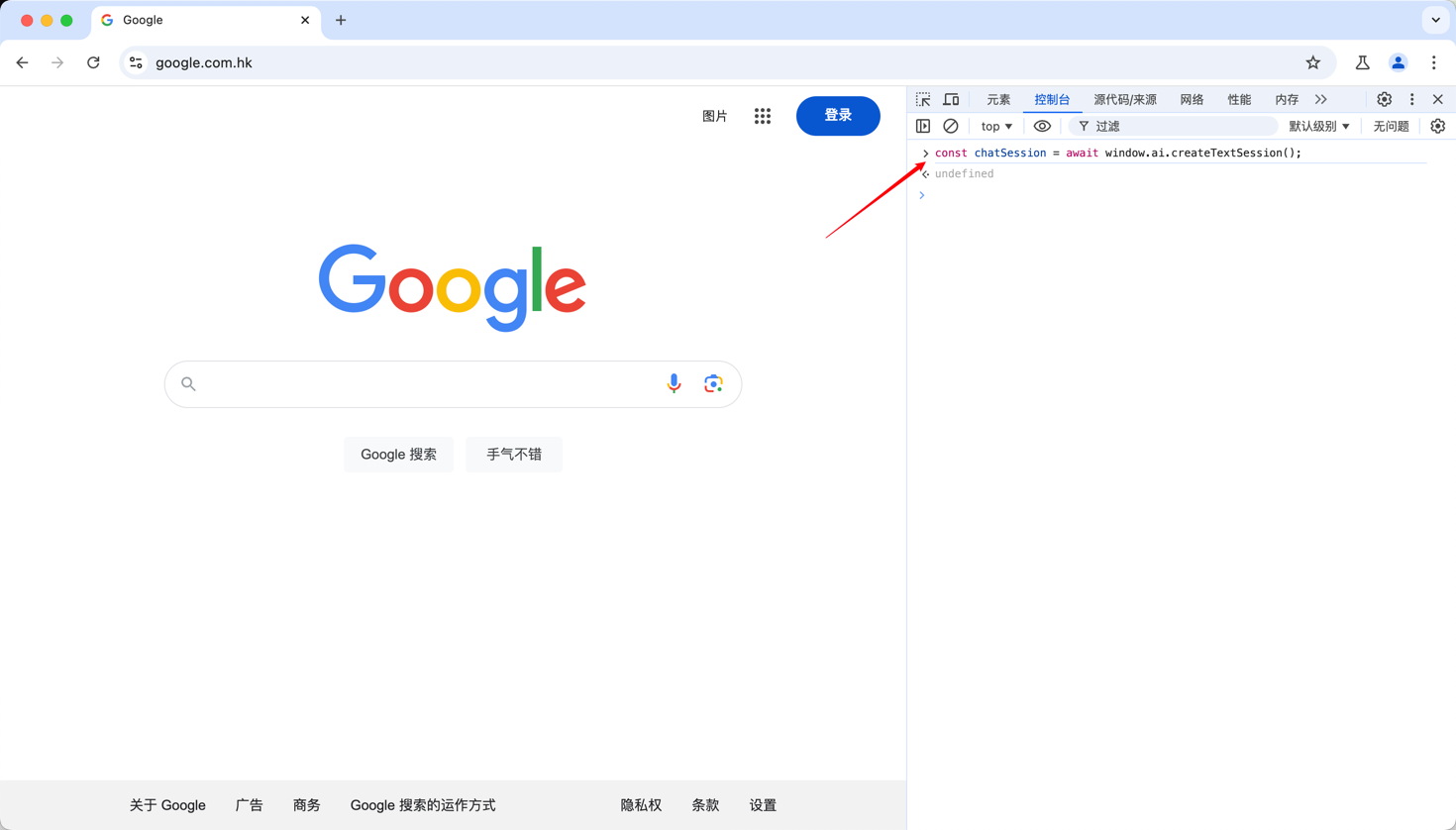Click the undefined console output

pos(964,173)
